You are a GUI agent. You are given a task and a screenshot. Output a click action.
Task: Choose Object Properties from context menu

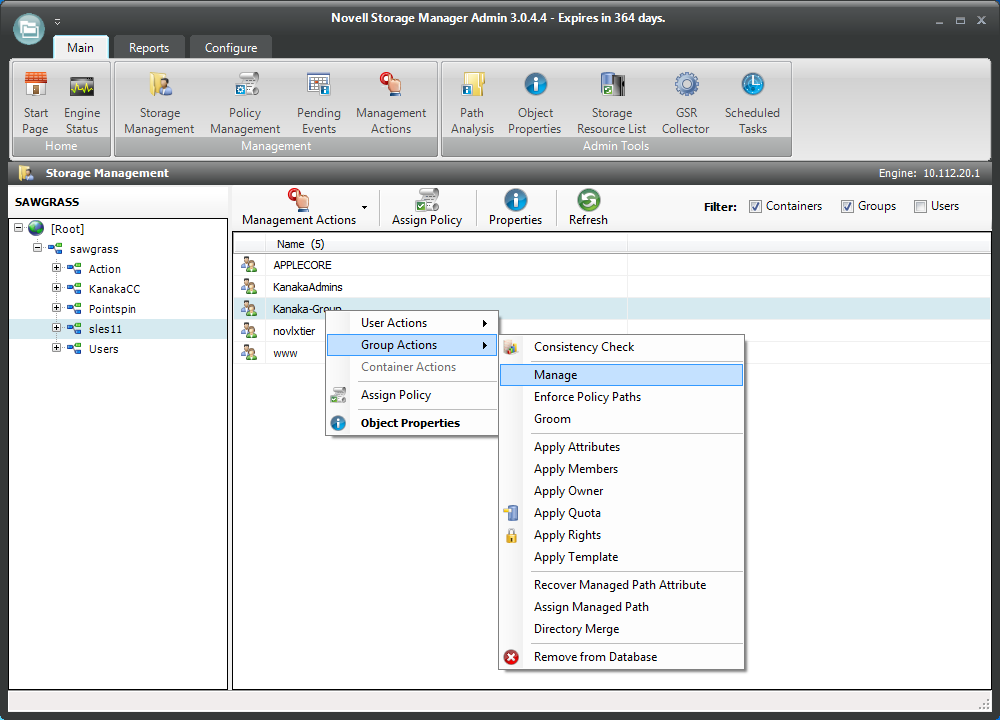(411, 423)
